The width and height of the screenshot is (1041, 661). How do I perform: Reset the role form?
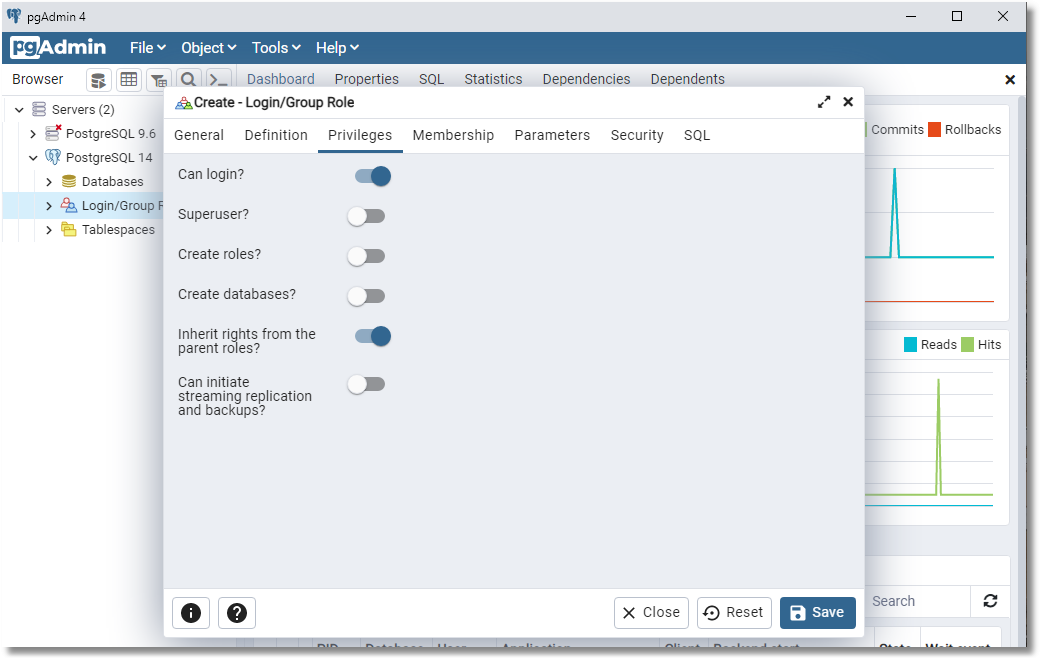tap(734, 612)
